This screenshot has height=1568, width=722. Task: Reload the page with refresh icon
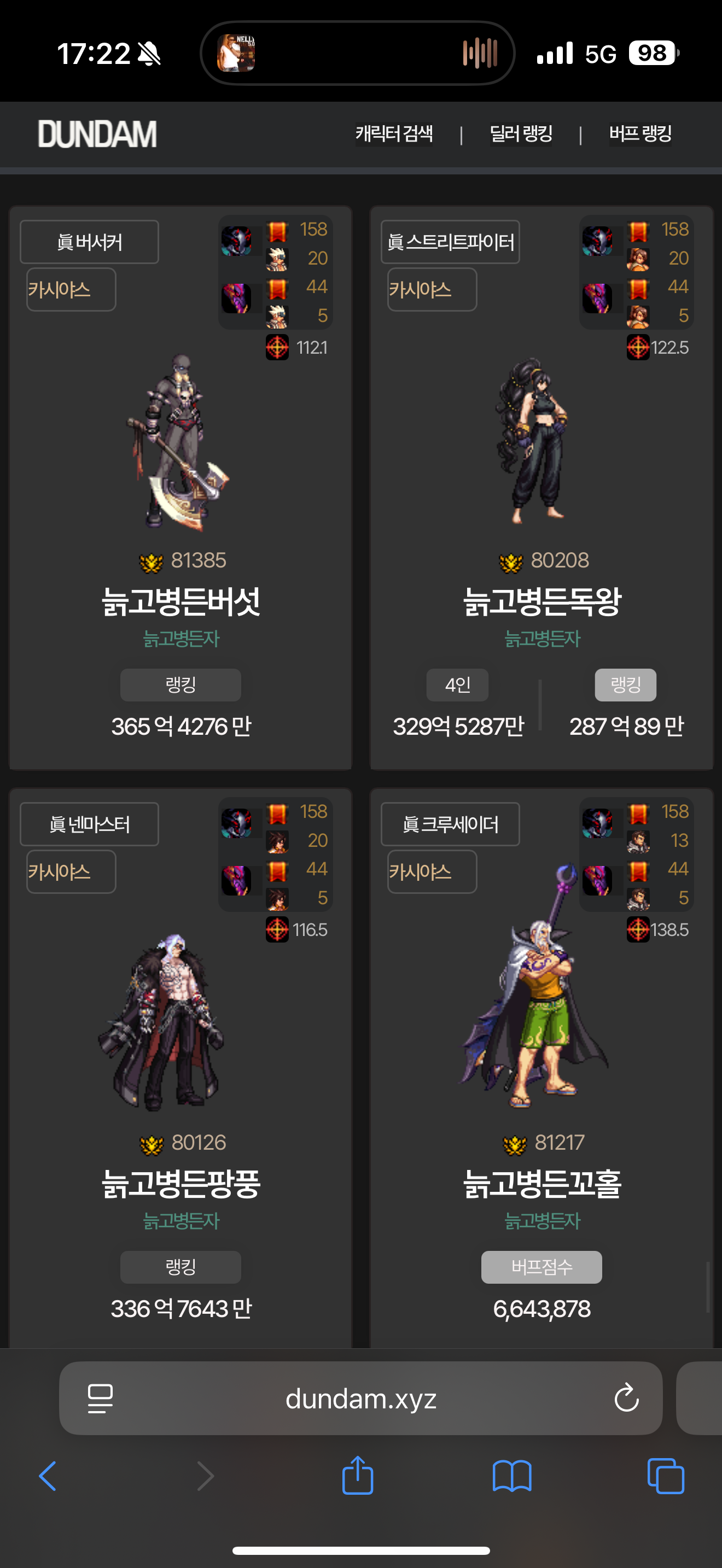626,1397
